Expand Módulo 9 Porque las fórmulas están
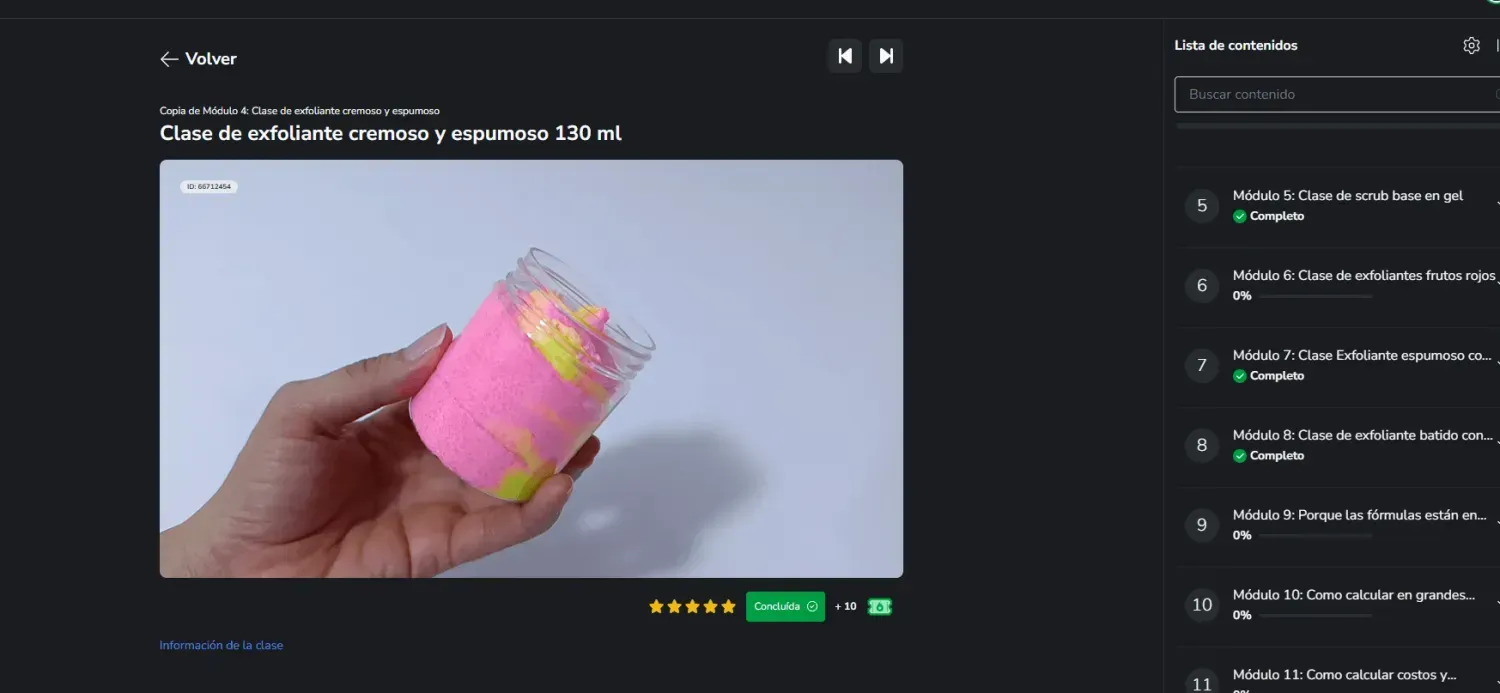1500x693 pixels. 1340,525
